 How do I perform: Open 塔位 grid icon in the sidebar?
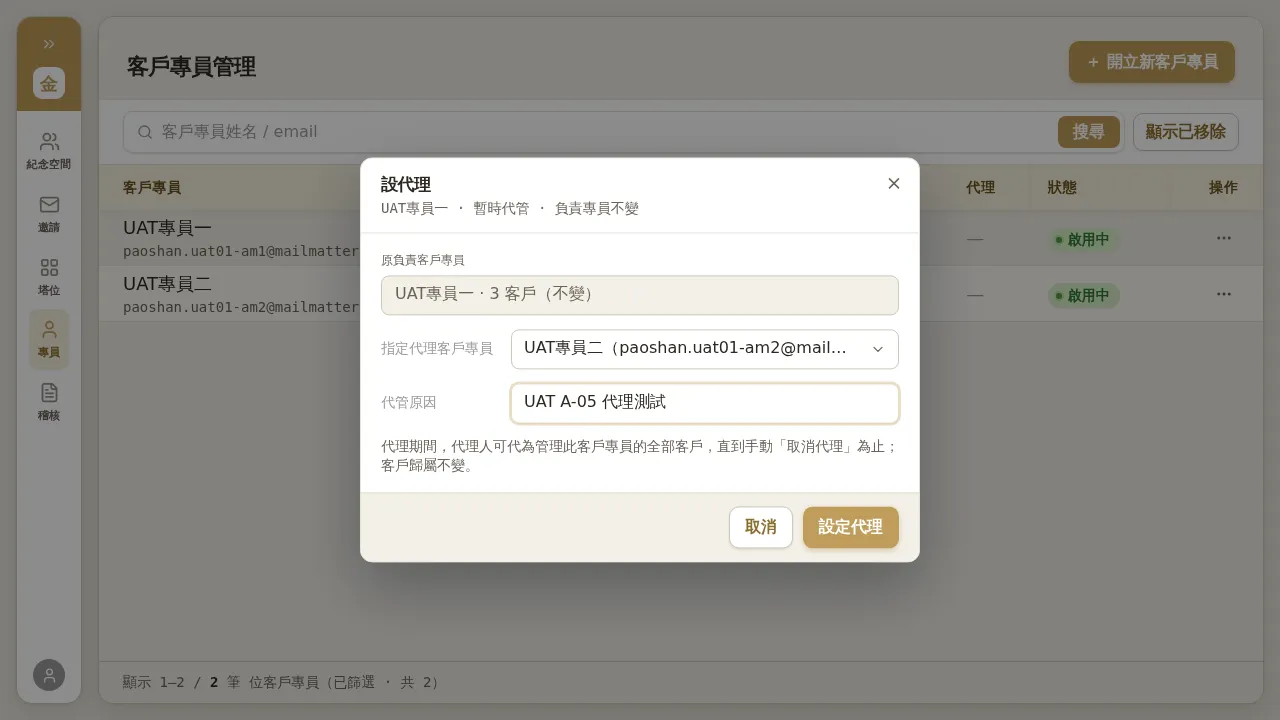coord(49,277)
